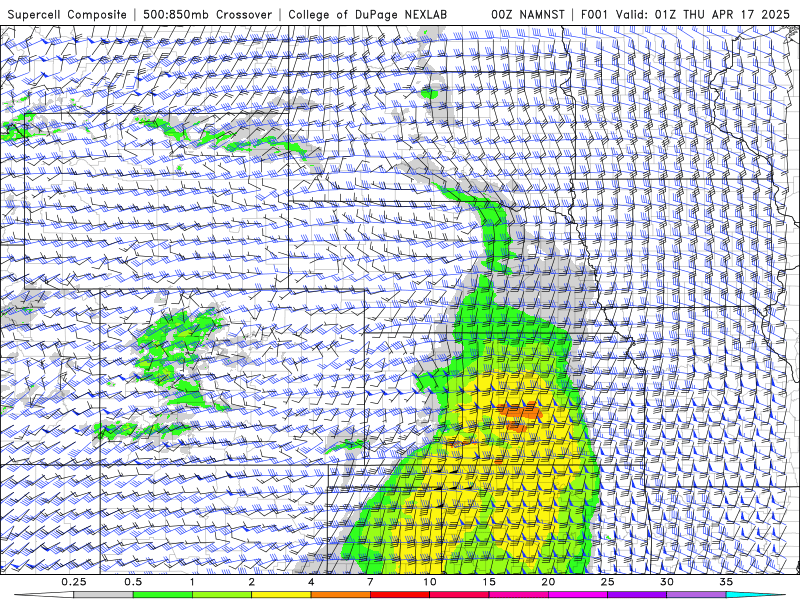Select the gray legend swatch for 0.25 to 0.5

pos(103,595)
